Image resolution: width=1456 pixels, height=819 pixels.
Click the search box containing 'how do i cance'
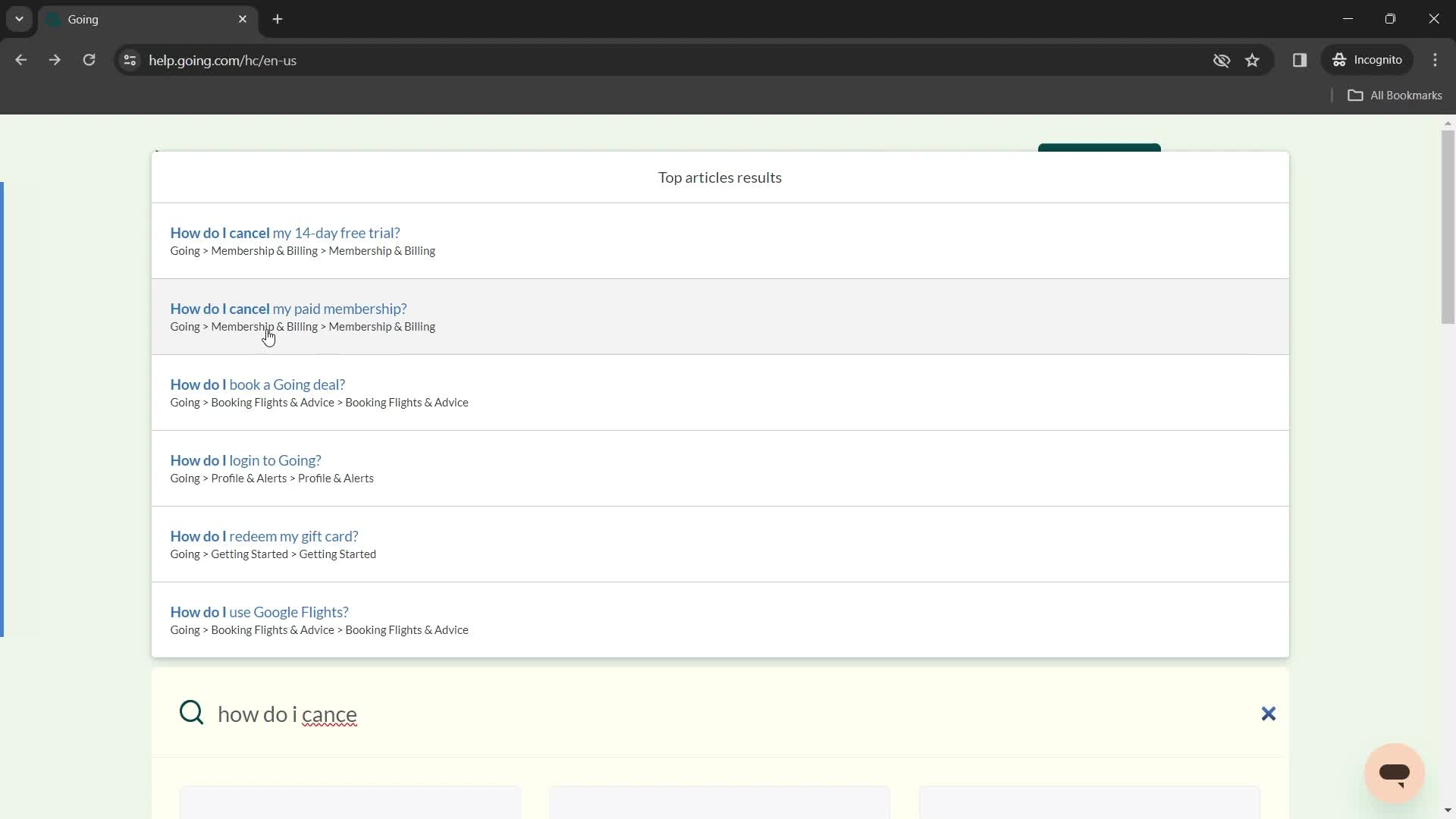720,714
